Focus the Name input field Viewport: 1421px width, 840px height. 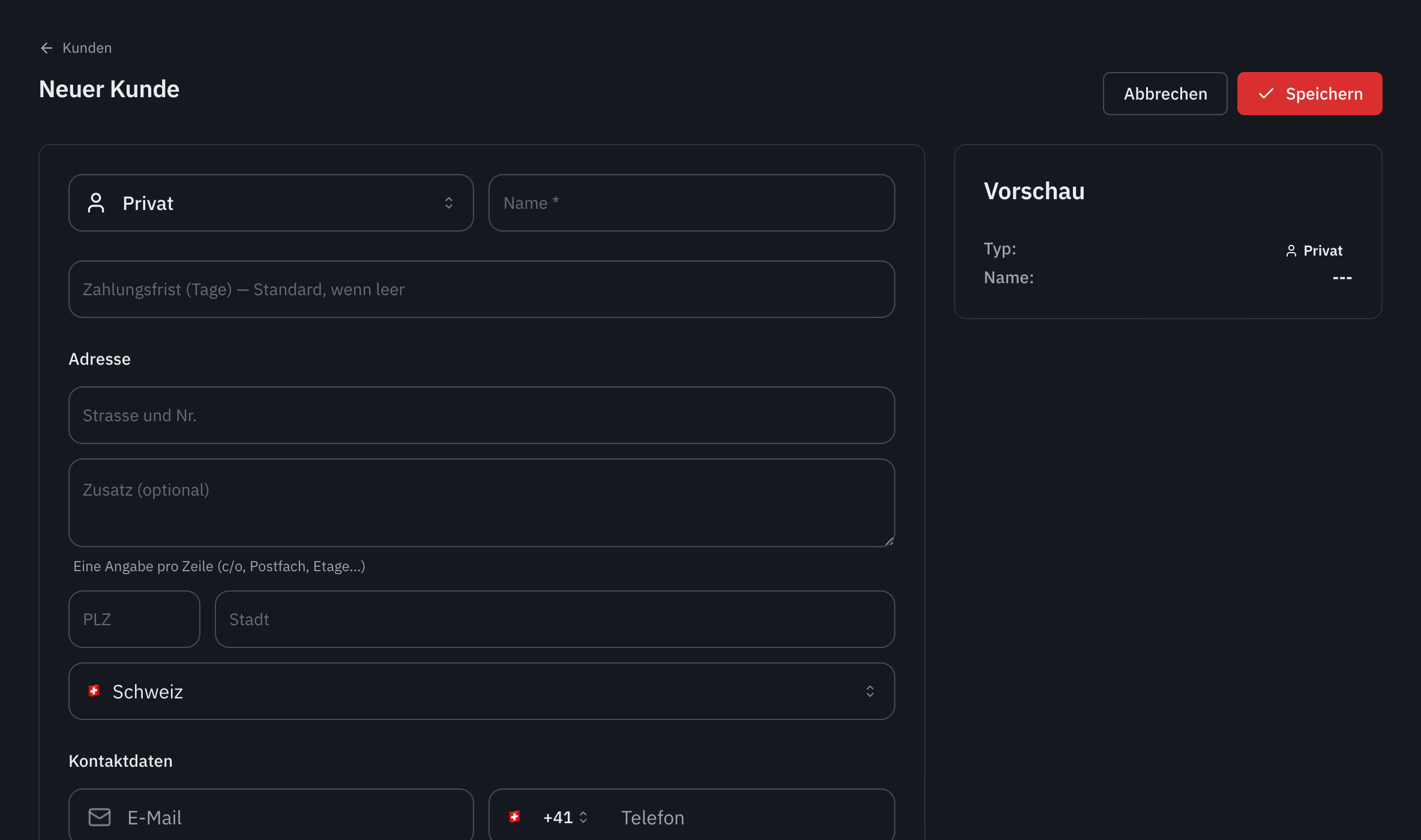coord(692,203)
